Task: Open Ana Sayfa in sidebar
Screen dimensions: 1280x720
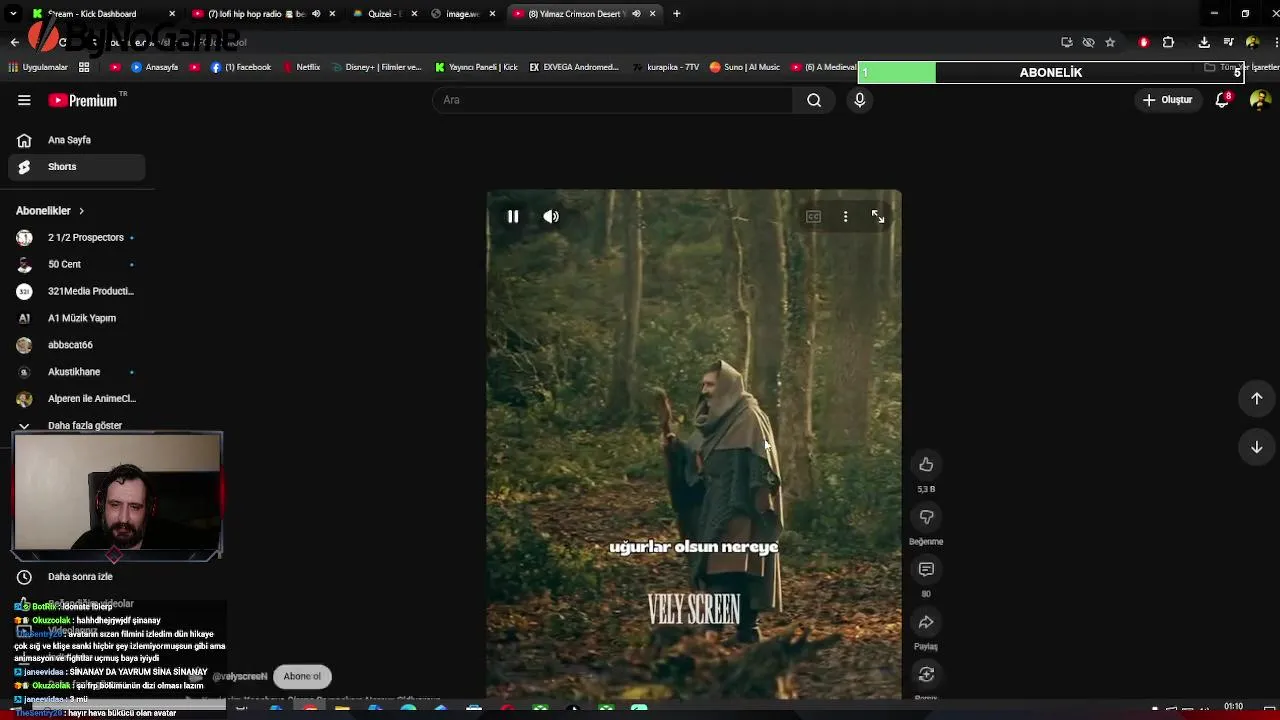Action: (76, 140)
